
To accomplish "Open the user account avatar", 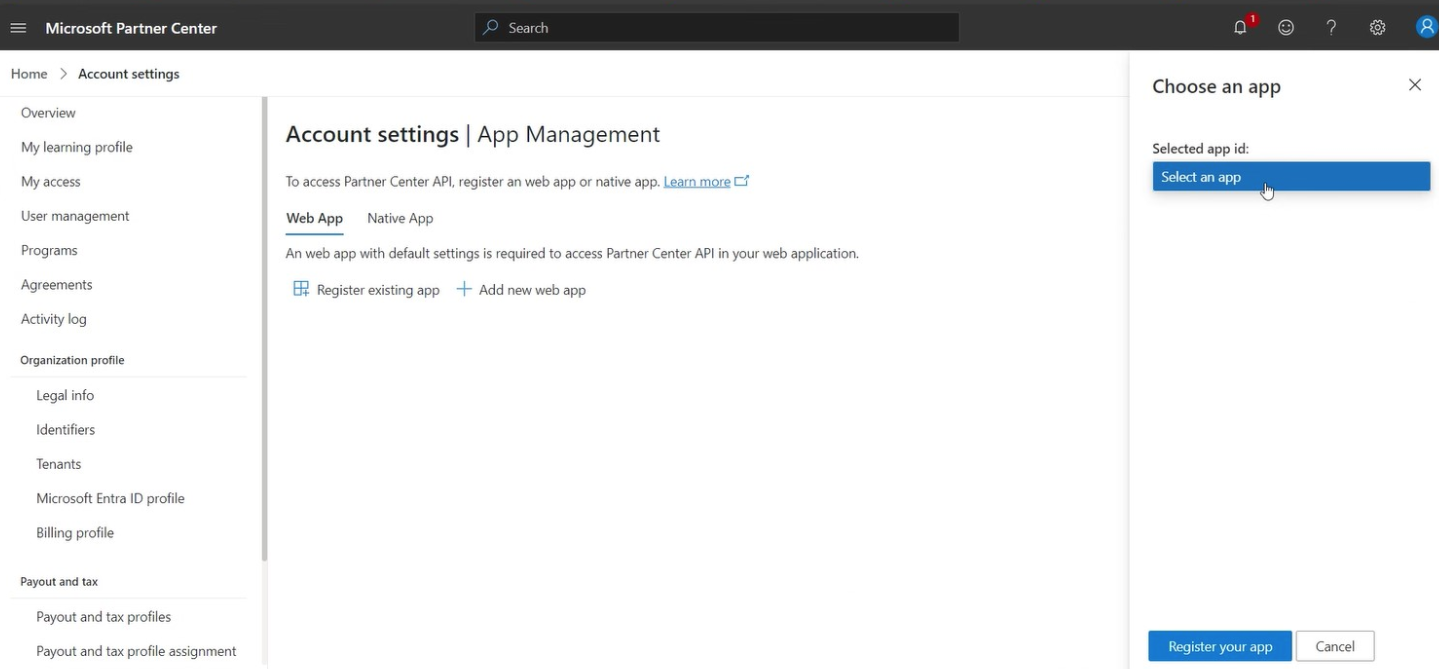I will tap(1427, 27).
